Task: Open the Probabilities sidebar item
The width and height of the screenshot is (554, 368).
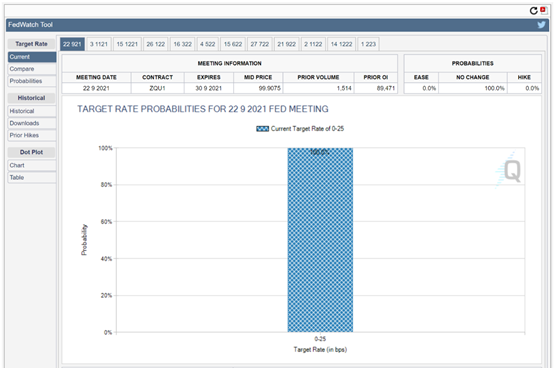Action: 32,81
